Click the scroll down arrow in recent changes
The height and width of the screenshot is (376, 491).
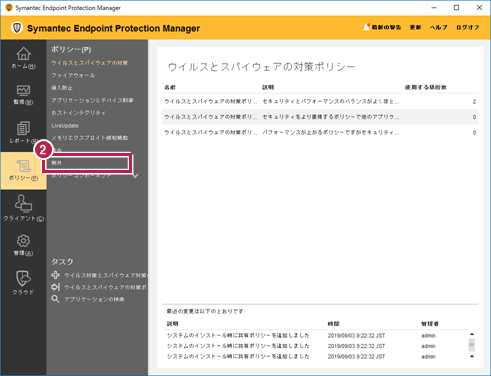[472, 356]
